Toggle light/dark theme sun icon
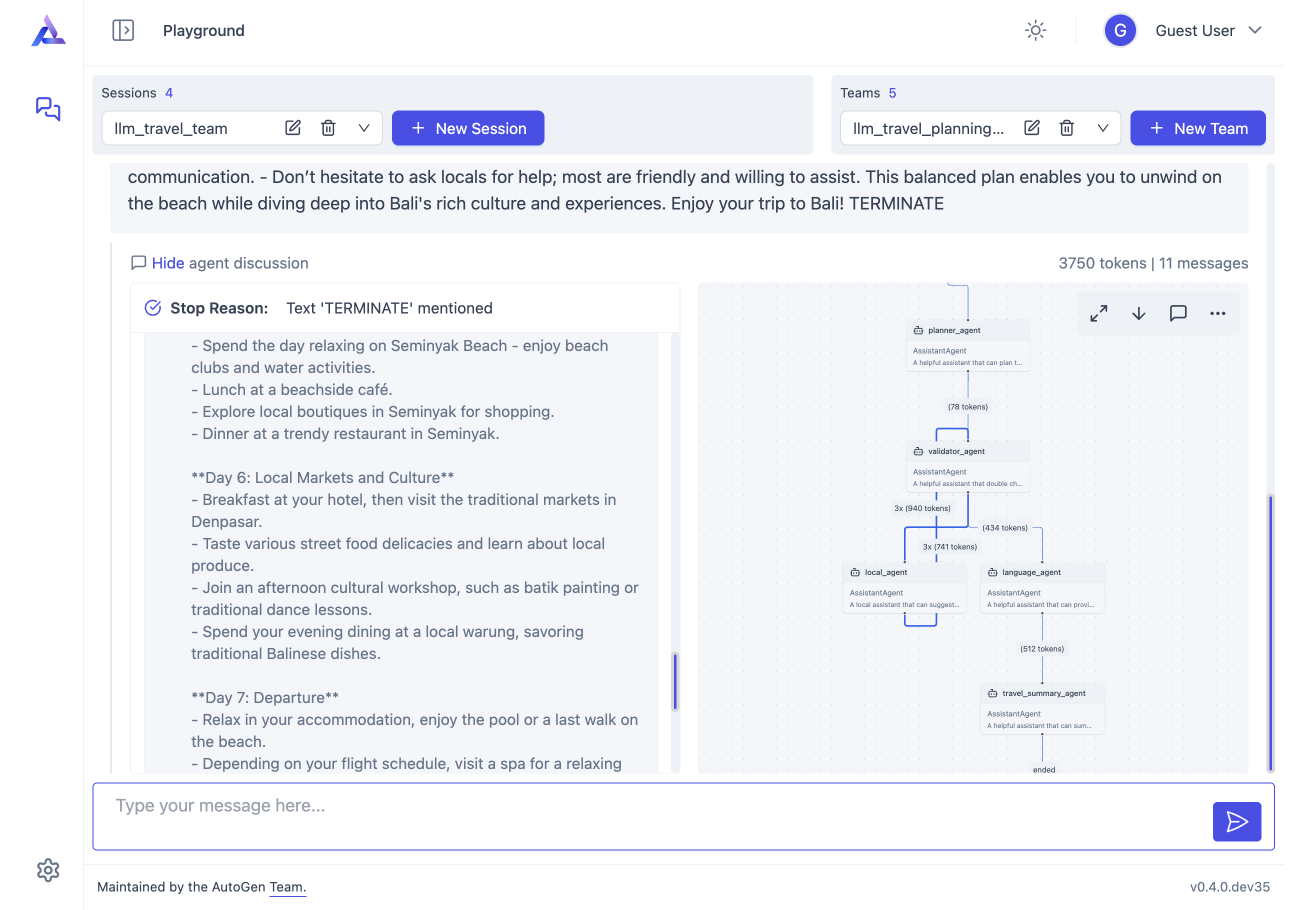 (x=1035, y=31)
